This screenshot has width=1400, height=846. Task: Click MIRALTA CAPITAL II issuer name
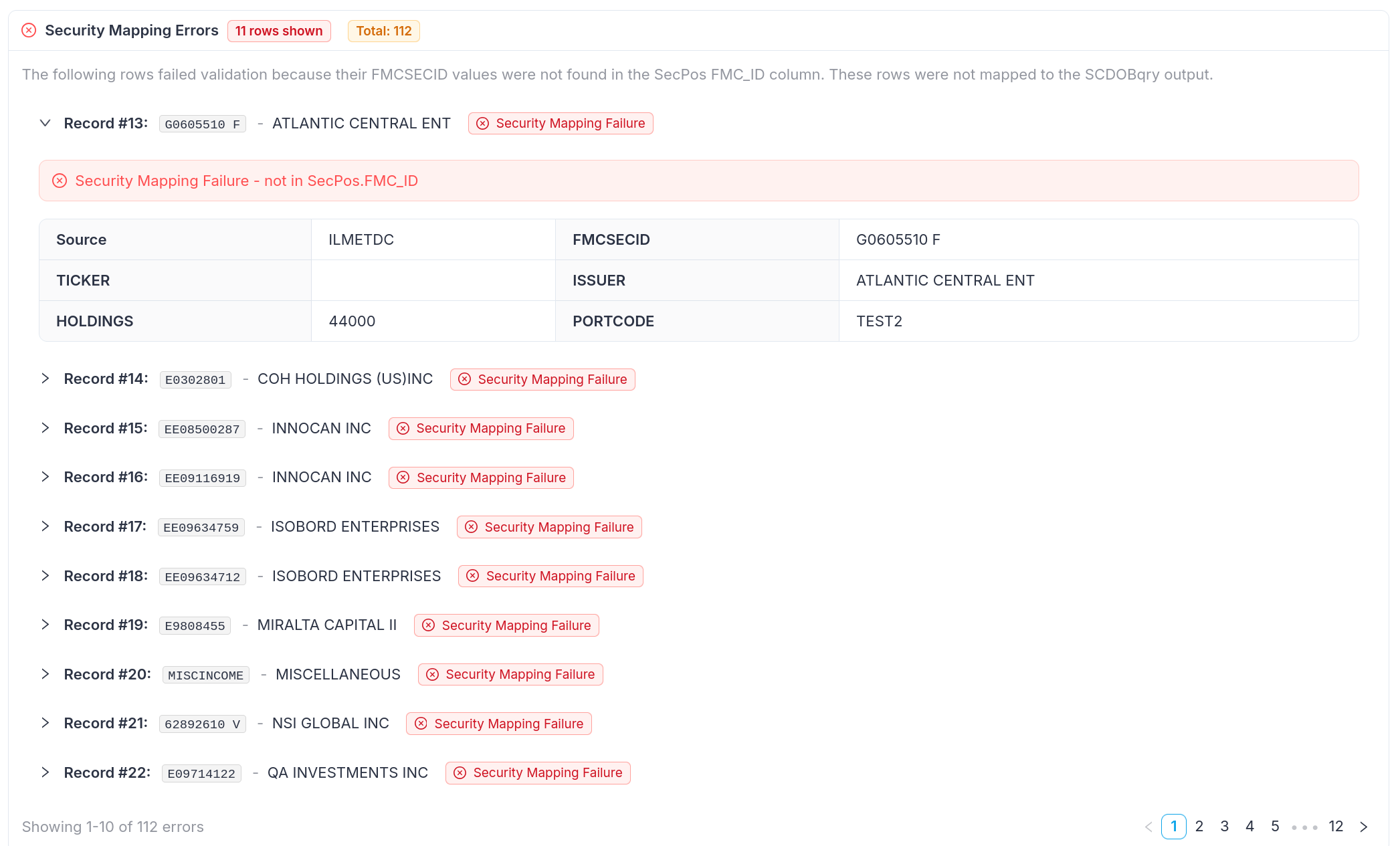[x=327, y=625]
